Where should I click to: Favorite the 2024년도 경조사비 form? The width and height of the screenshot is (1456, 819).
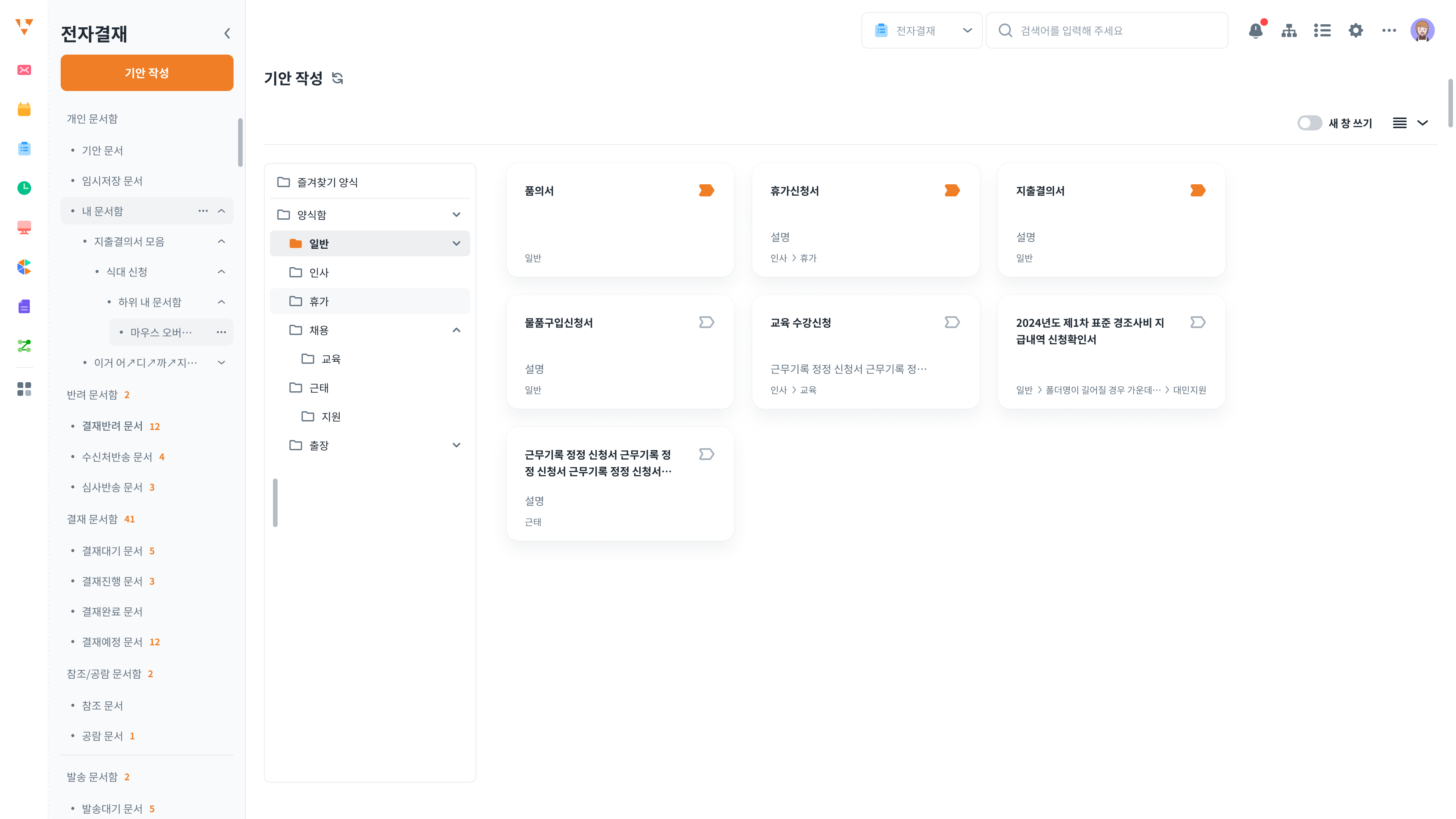click(x=1198, y=322)
